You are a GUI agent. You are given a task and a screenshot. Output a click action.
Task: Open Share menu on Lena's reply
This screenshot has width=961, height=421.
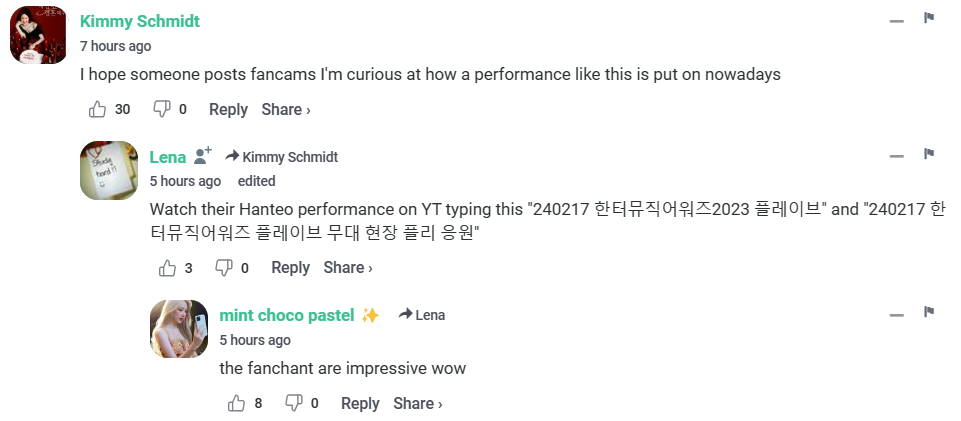pyautogui.click(x=348, y=267)
